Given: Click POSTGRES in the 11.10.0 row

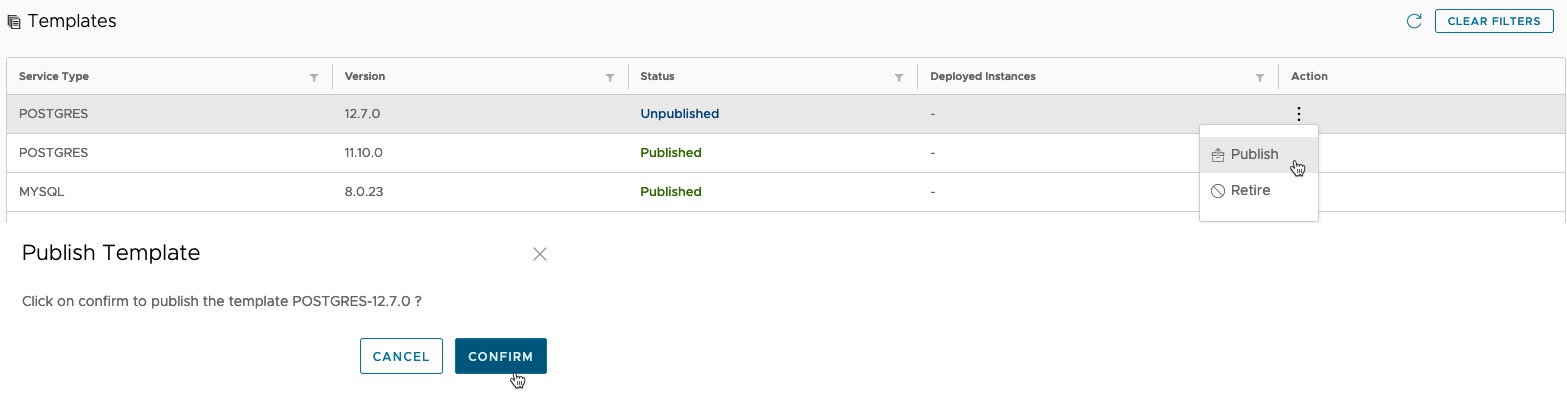Looking at the screenshot, I should point(54,153).
